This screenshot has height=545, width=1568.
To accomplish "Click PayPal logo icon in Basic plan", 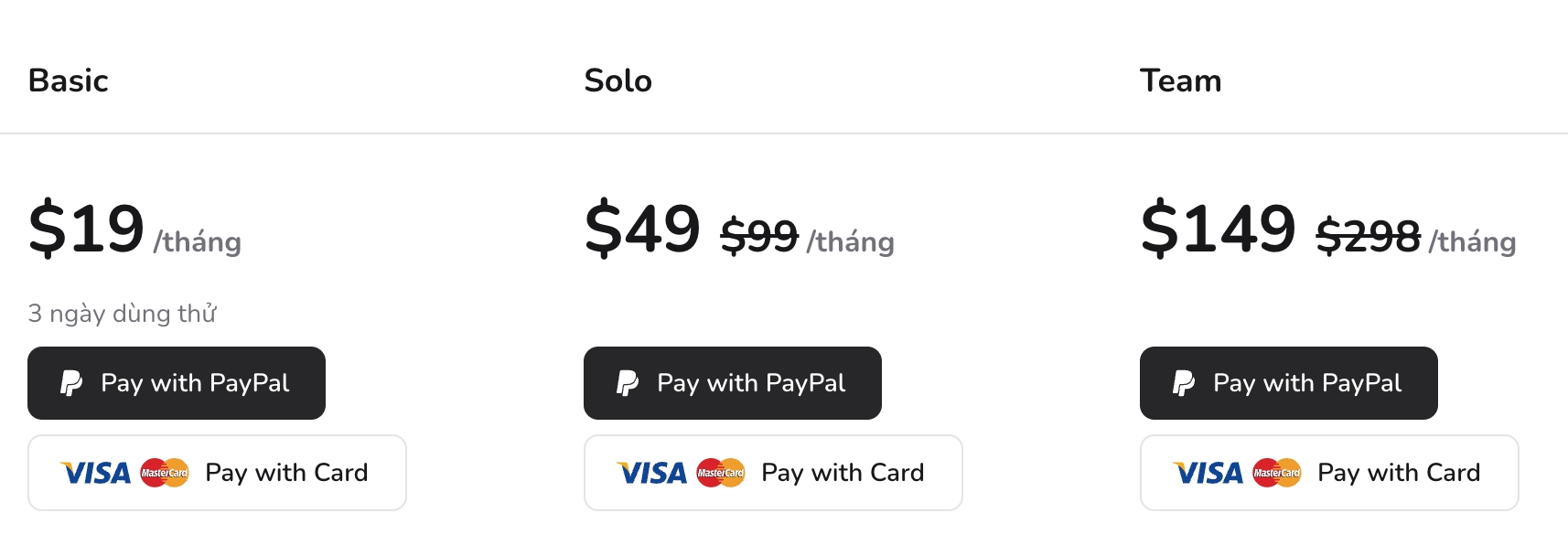I will (71, 383).
